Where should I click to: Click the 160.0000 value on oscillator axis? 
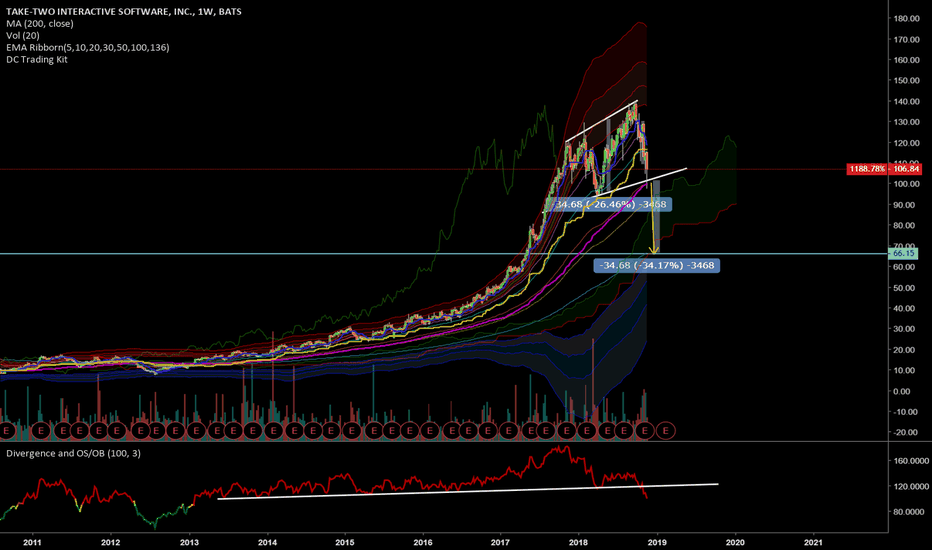(x=911, y=461)
